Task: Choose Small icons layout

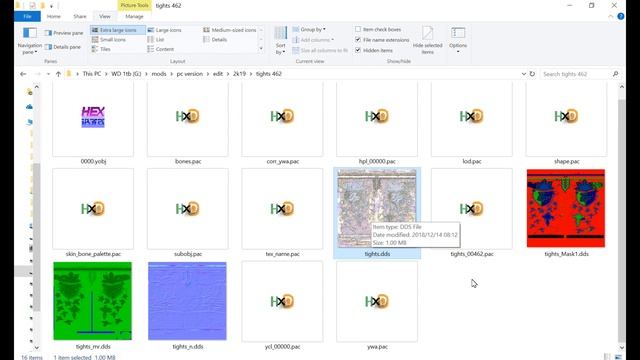Action: [x=109, y=40]
